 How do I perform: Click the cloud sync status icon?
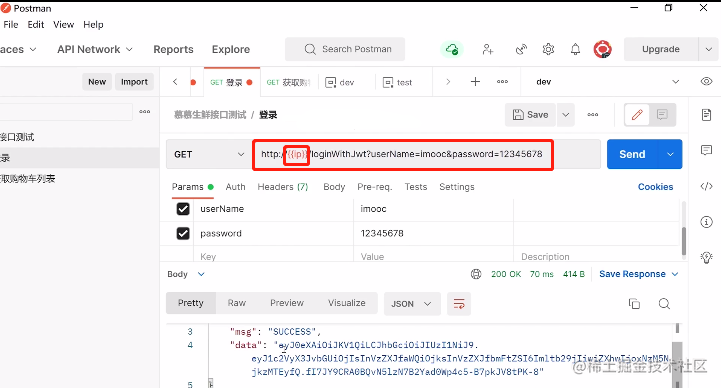tap(452, 49)
